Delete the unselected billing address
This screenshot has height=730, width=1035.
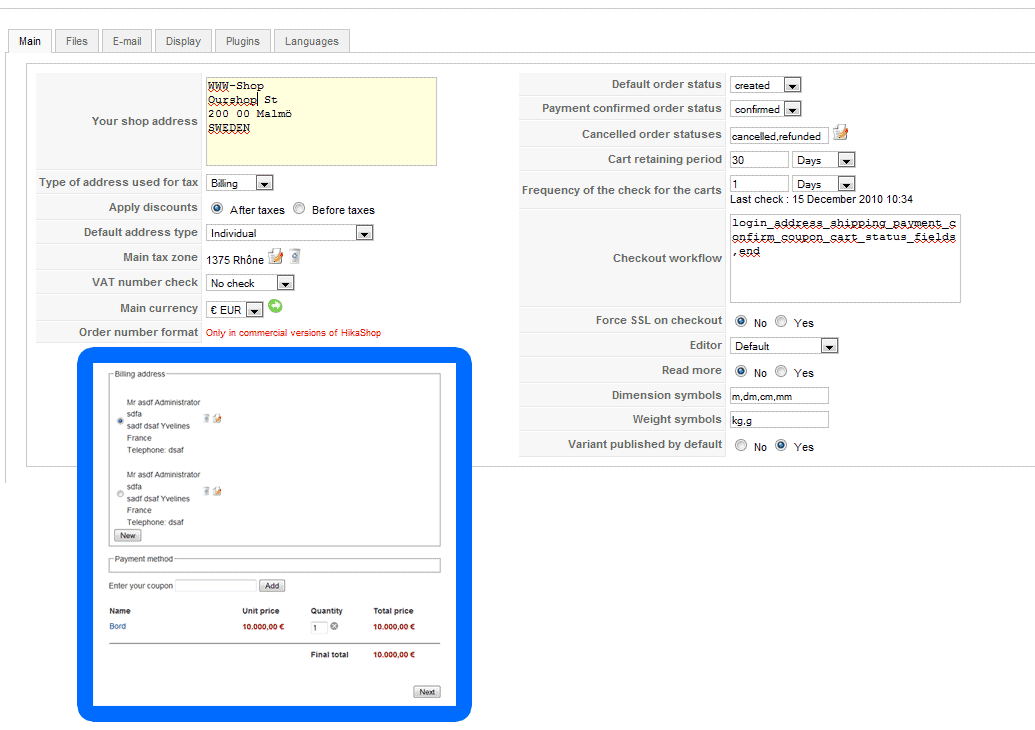point(206,491)
